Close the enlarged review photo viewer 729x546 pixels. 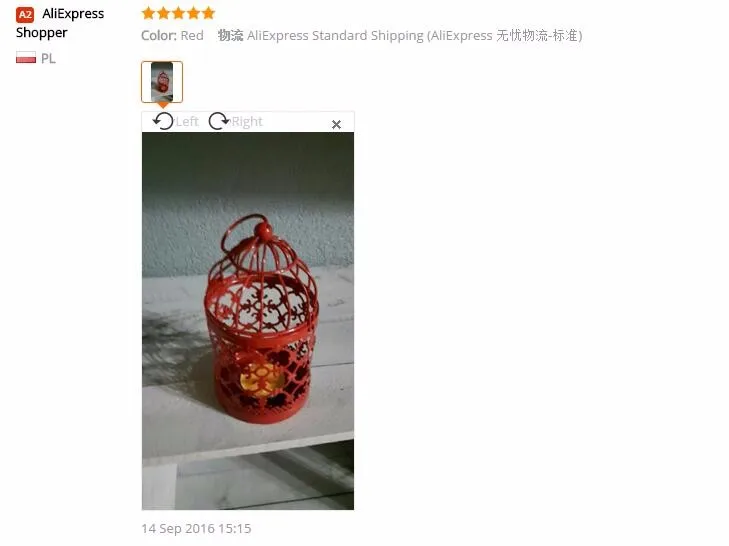336,124
